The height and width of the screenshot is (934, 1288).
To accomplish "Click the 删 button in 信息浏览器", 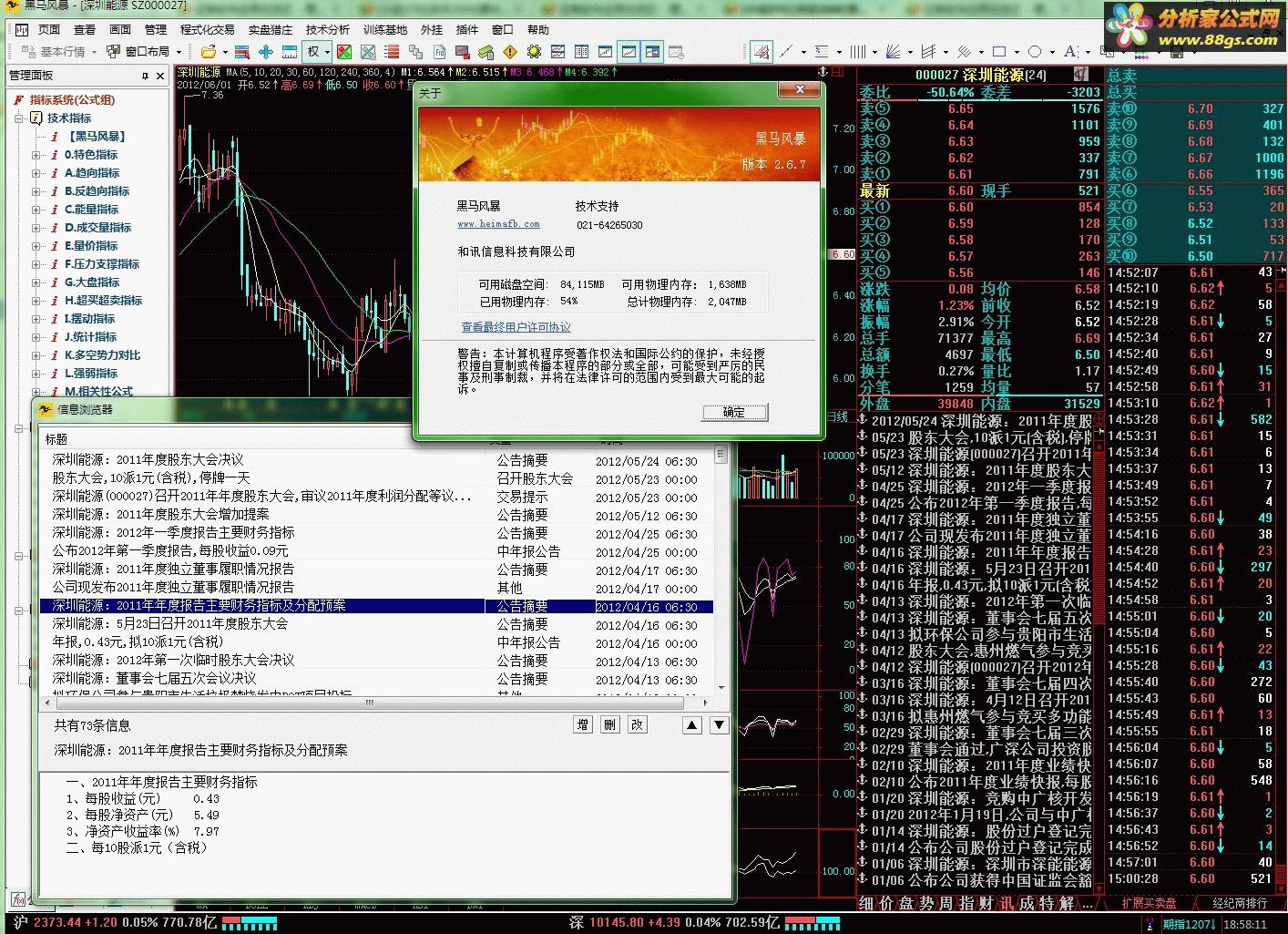I will click(x=610, y=724).
